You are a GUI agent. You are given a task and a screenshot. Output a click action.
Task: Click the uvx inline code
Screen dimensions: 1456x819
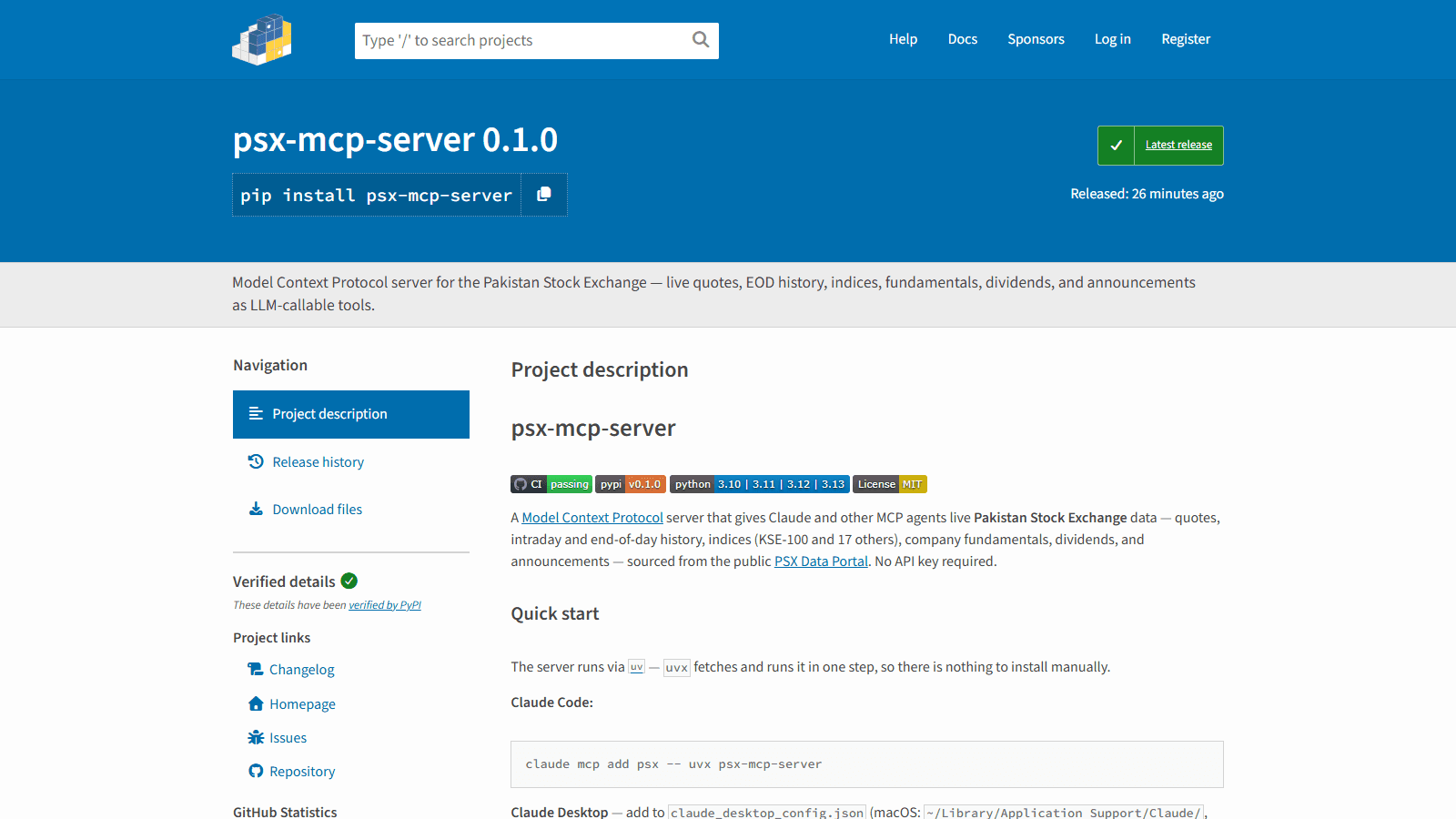pos(676,667)
